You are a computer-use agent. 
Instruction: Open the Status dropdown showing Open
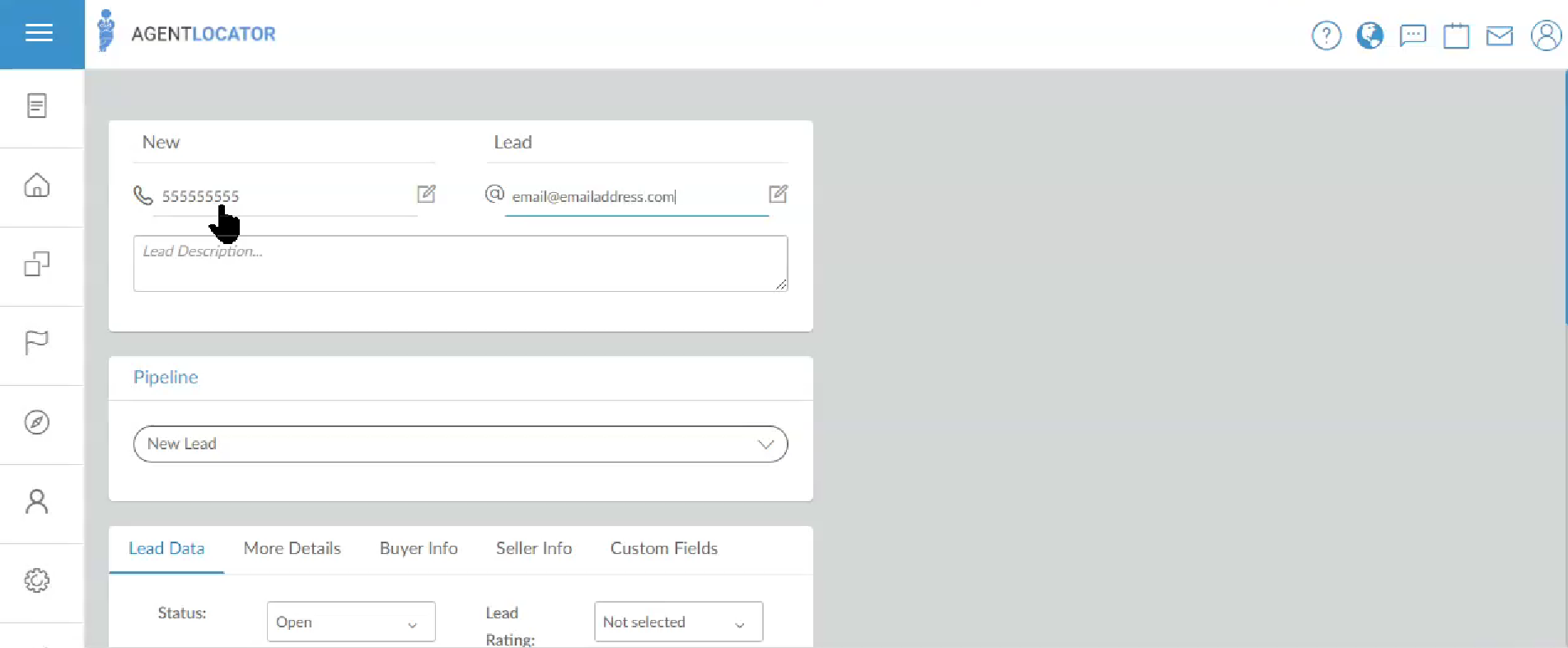click(x=351, y=622)
